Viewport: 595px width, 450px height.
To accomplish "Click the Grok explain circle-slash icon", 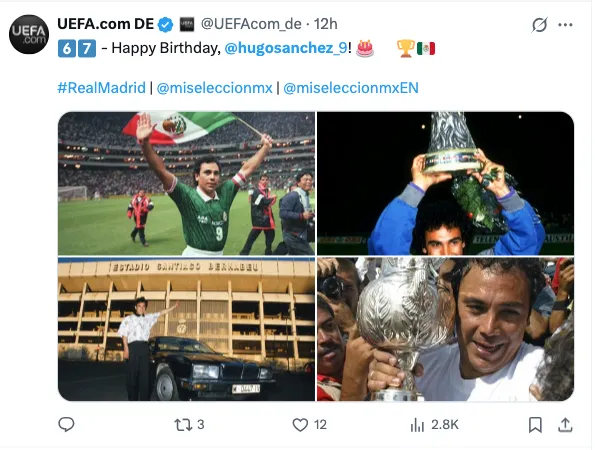I will point(539,25).
